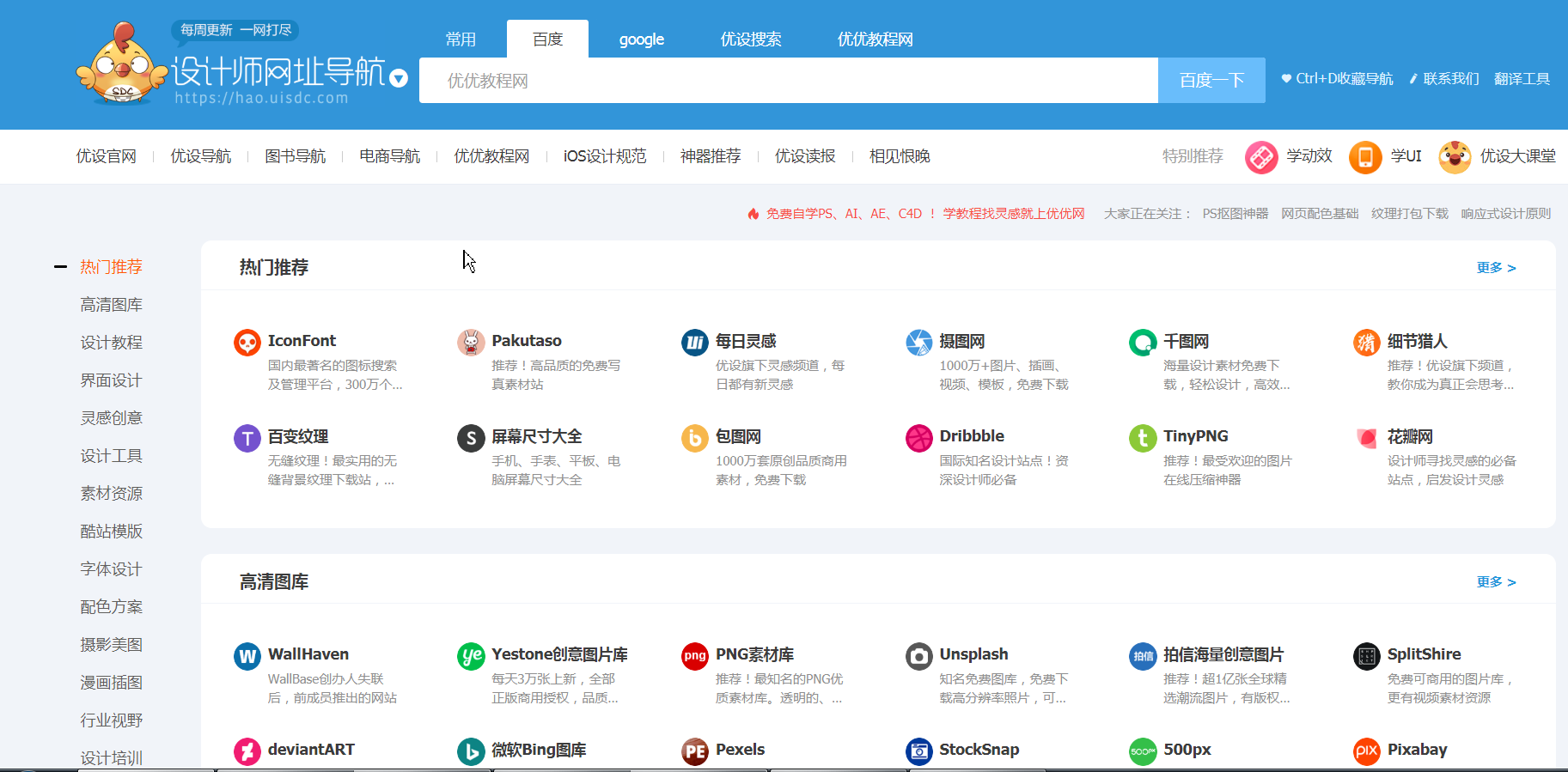The image size is (1568, 772).
Task: Click the Pixabay red icon
Action: [1367, 751]
